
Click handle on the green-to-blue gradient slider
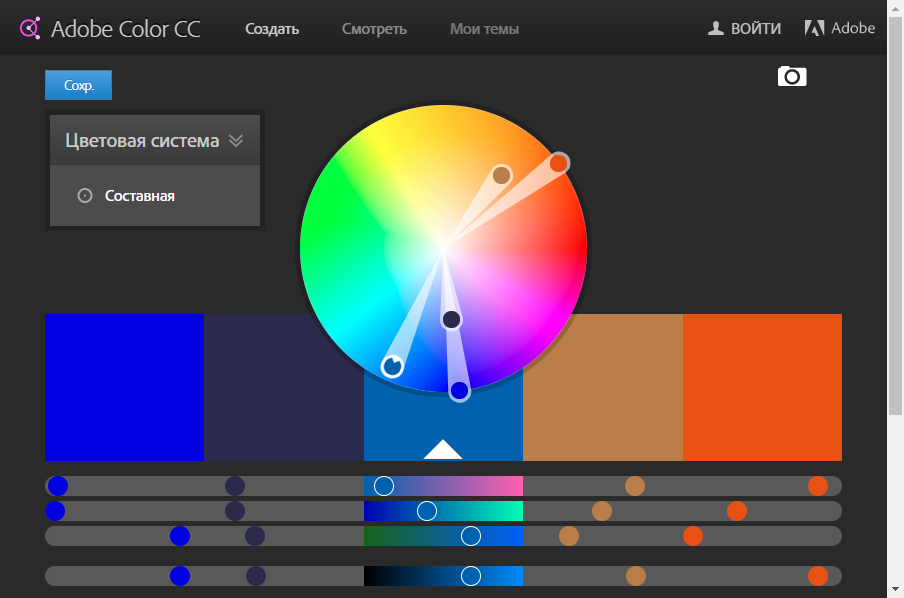pyautogui.click(x=471, y=536)
